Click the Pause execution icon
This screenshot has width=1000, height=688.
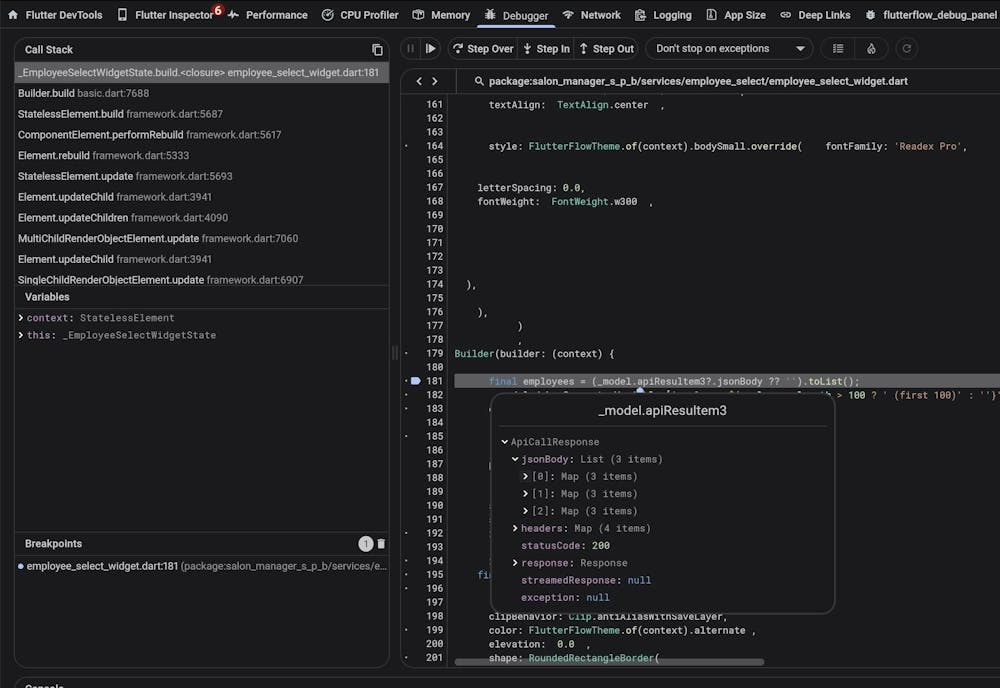pyautogui.click(x=411, y=48)
